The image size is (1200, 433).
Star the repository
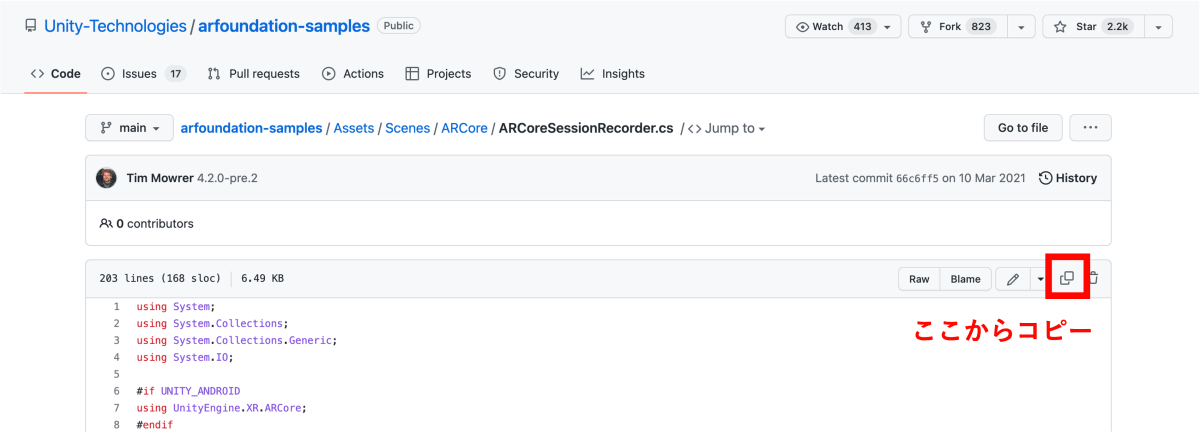point(1092,27)
